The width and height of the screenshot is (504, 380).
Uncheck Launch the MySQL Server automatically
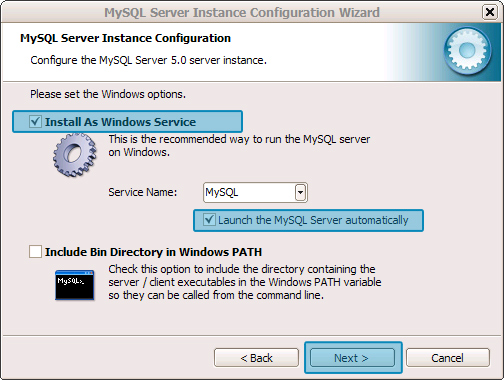(x=209, y=220)
